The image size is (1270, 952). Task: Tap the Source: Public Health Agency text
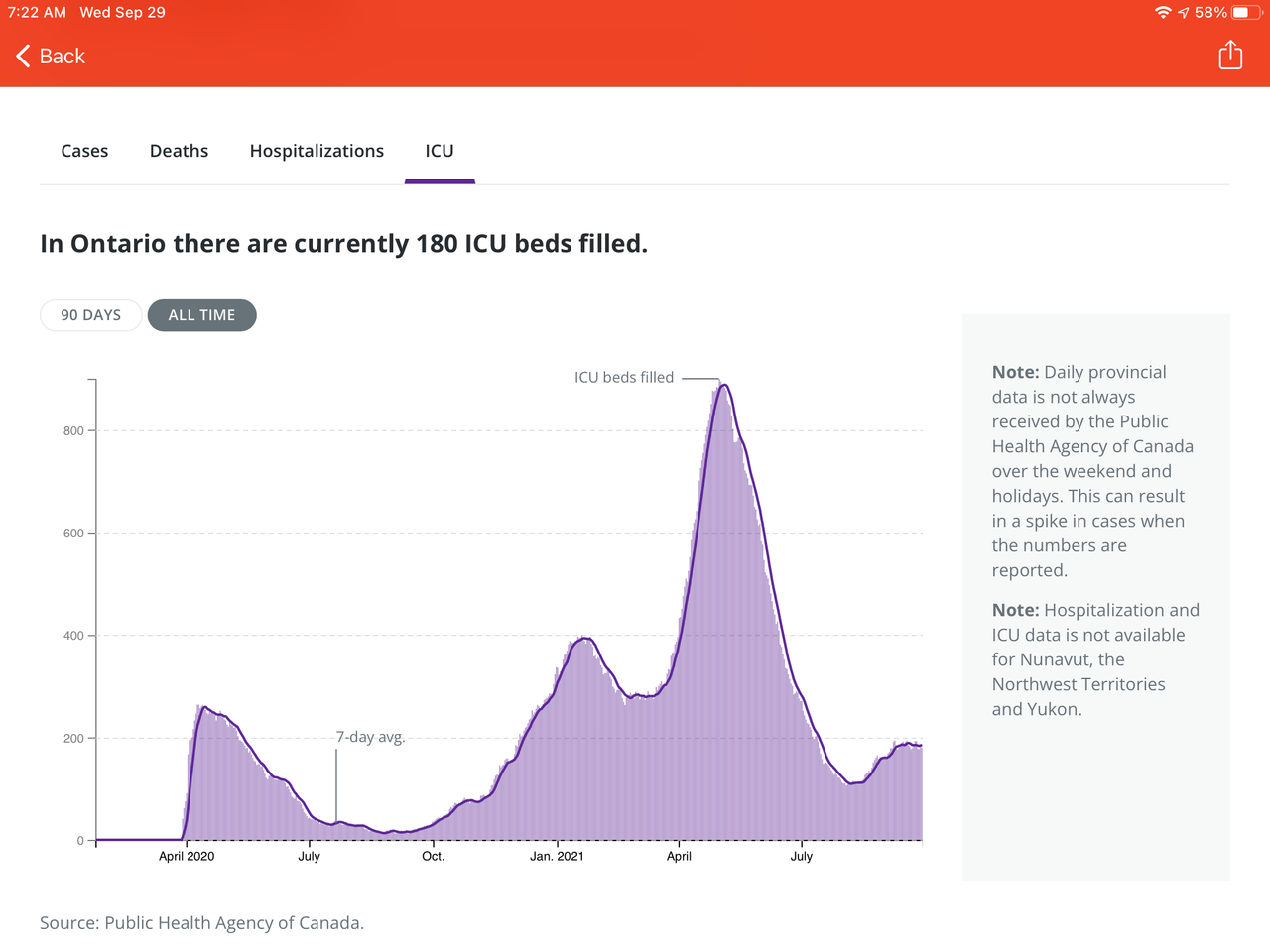202,923
